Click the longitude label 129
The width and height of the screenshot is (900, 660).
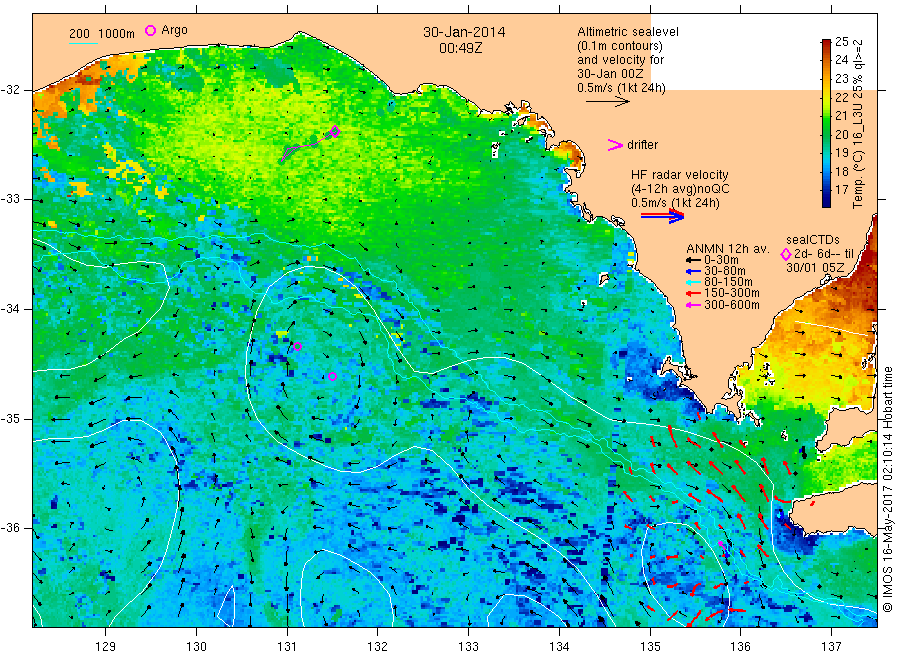[106, 647]
